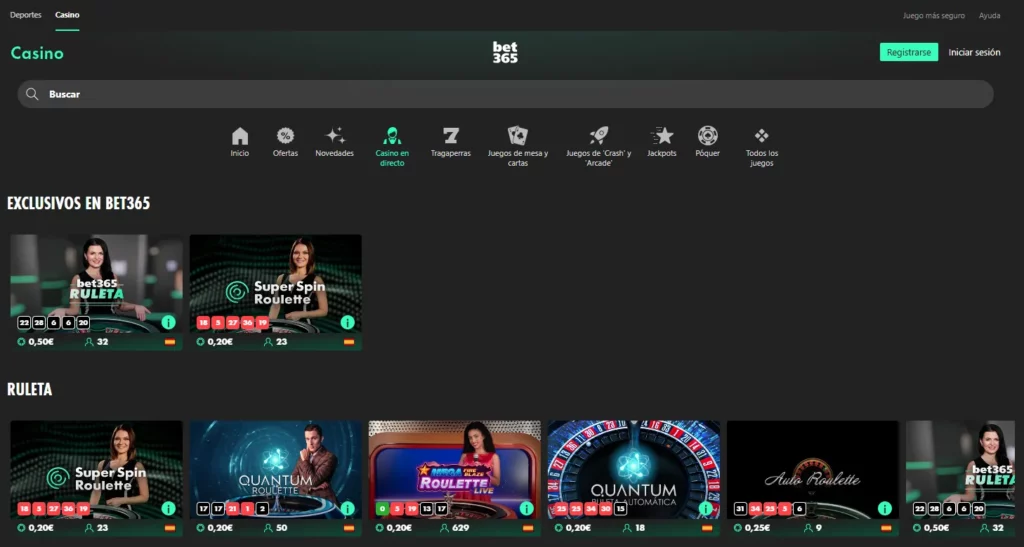The image size is (1024, 547).
Task: Show info for Quantum Roulette card
Action: [347, 508]
